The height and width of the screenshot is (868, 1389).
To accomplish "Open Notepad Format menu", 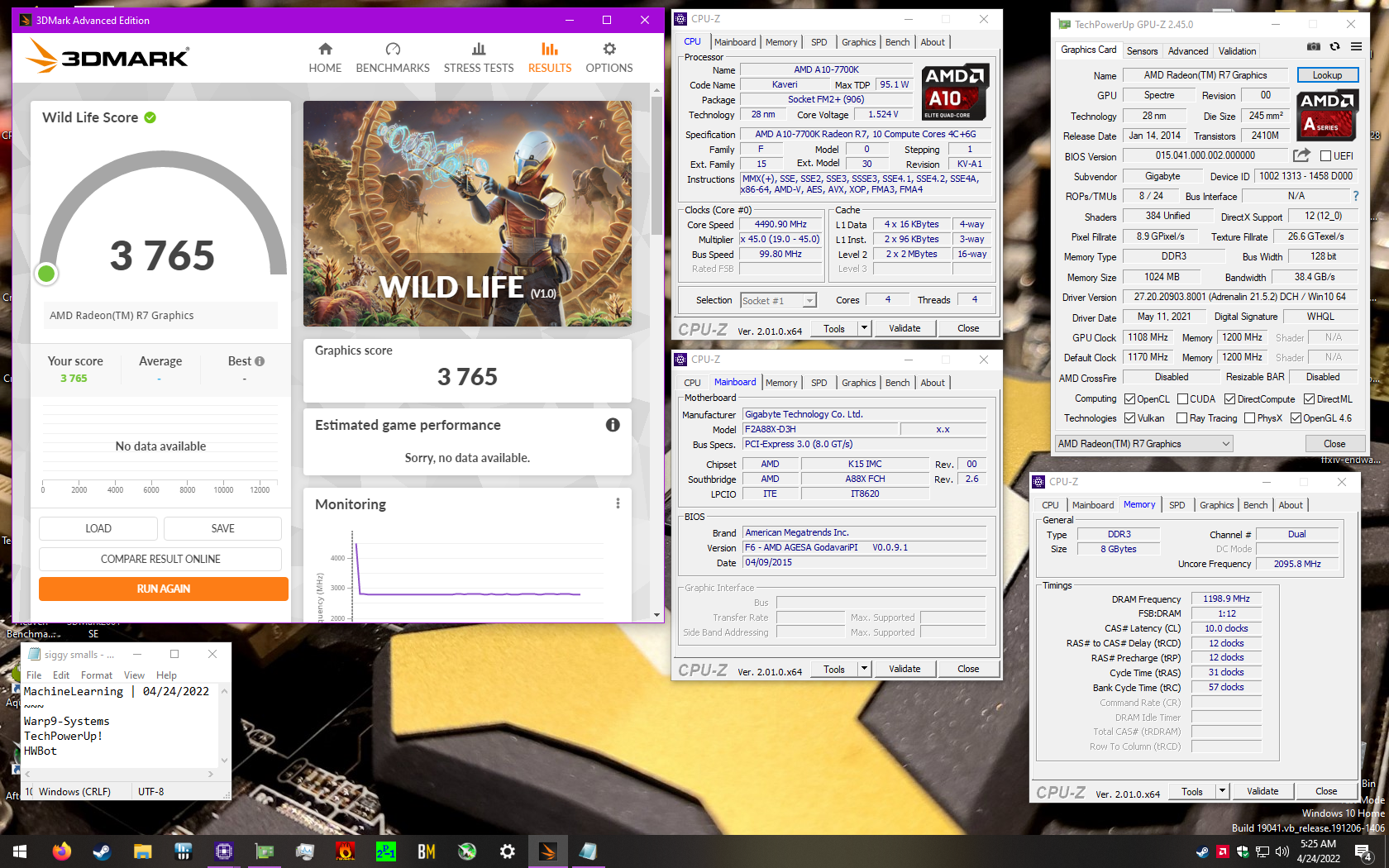I will (97, 675).
